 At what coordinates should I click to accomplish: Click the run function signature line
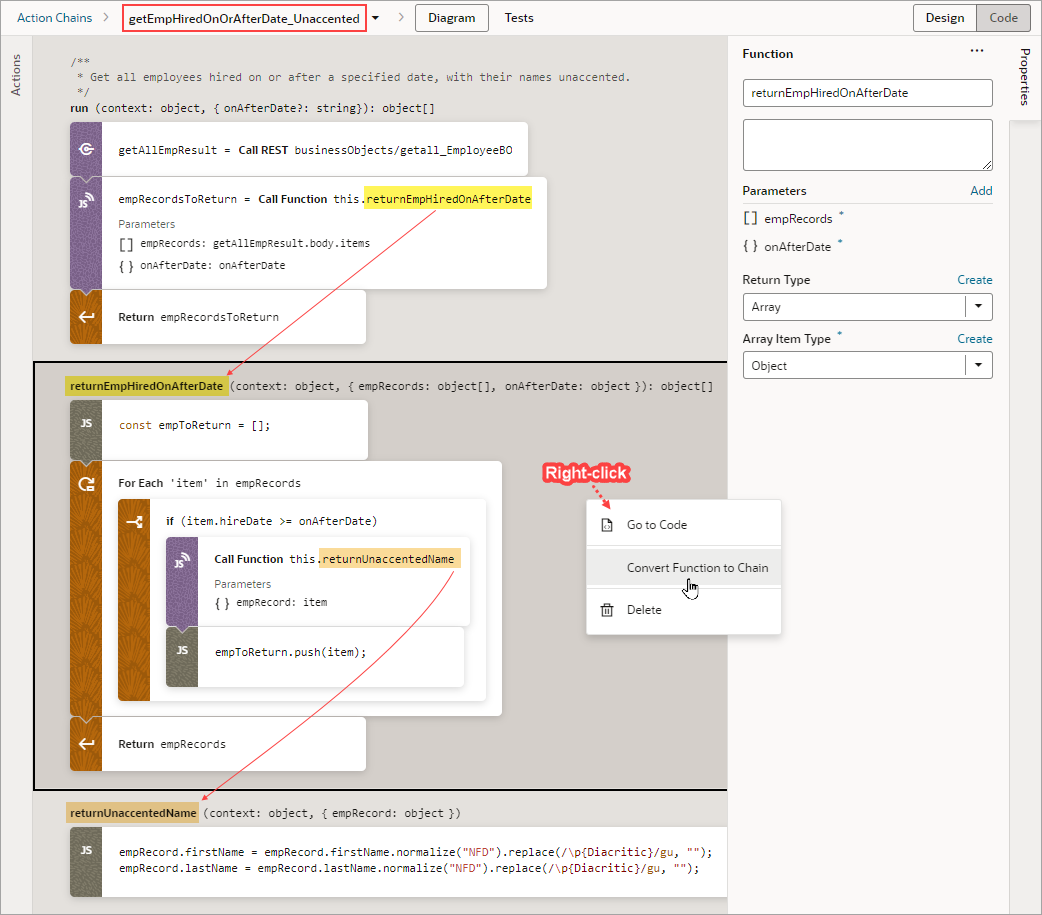[x=253, y=108]
